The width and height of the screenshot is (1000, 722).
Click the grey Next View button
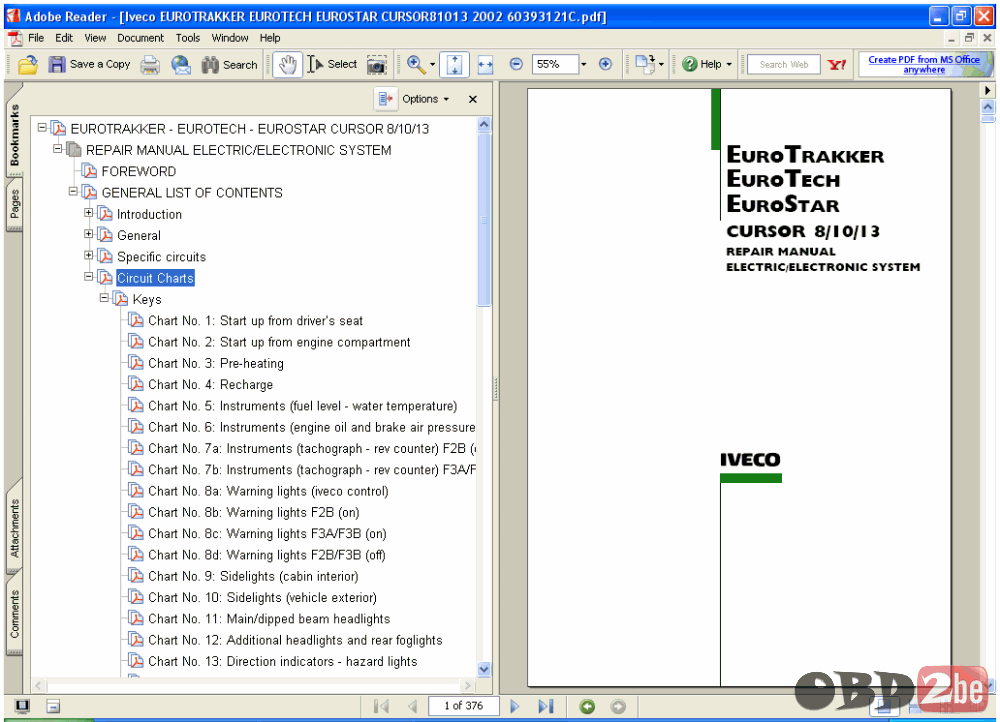click(x=618, y=706)
